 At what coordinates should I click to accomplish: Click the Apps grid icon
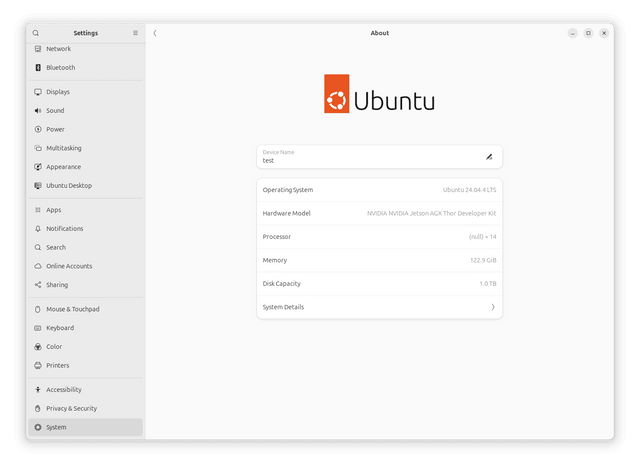click(38, 210)
